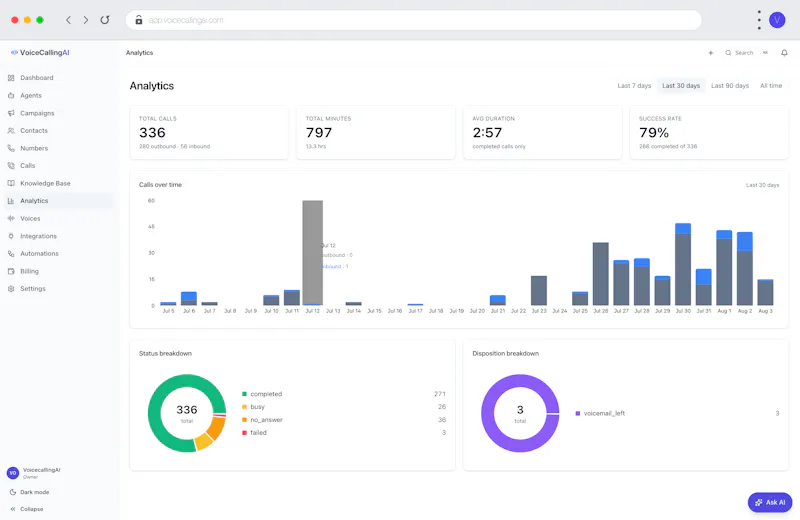Open the notifications bell icon
800x520 pixels.
point(784,53)
